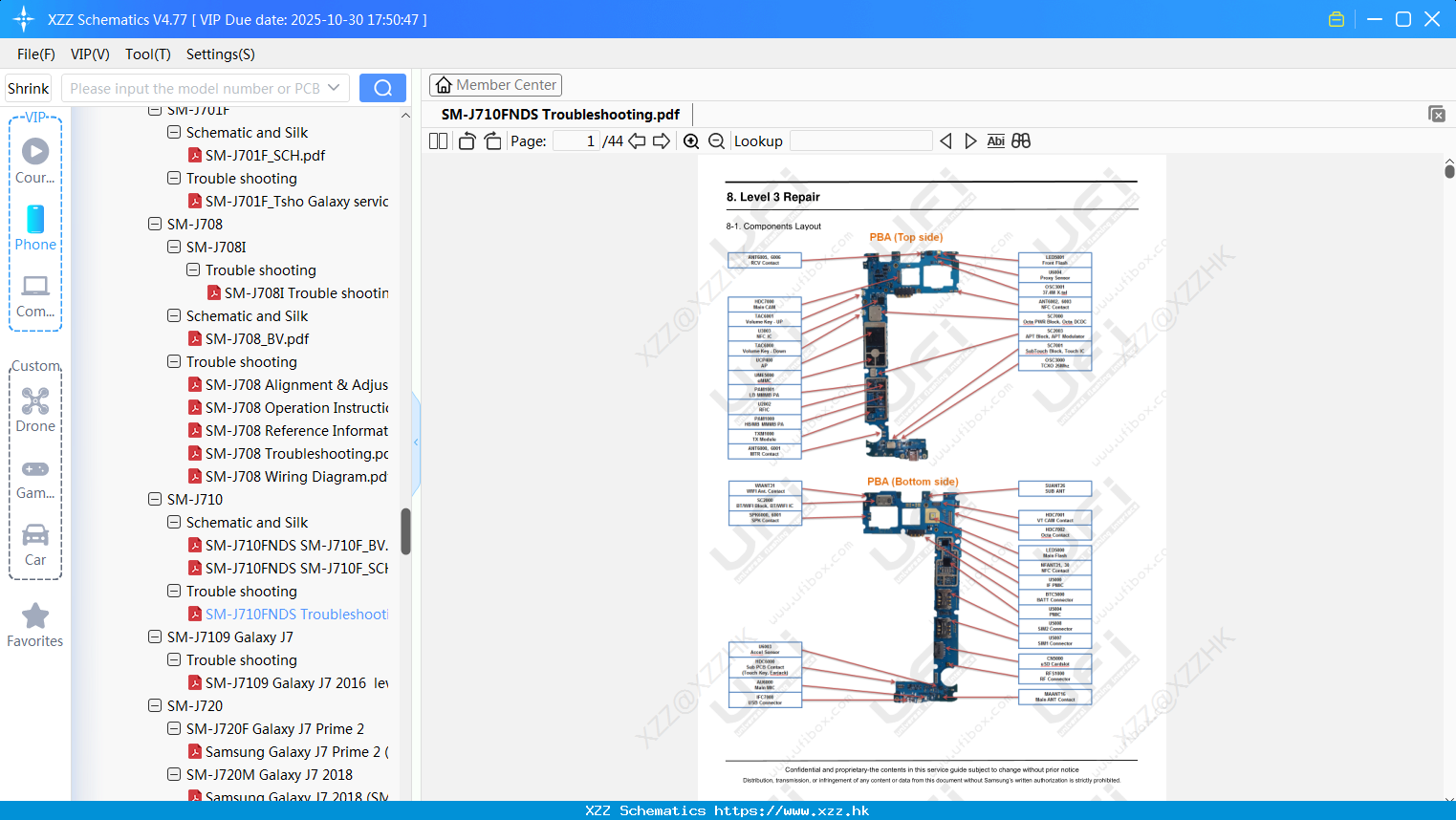The image size is (1456, 820).
Task: Click the Lookup text field
Action: (x=861, y=141)
